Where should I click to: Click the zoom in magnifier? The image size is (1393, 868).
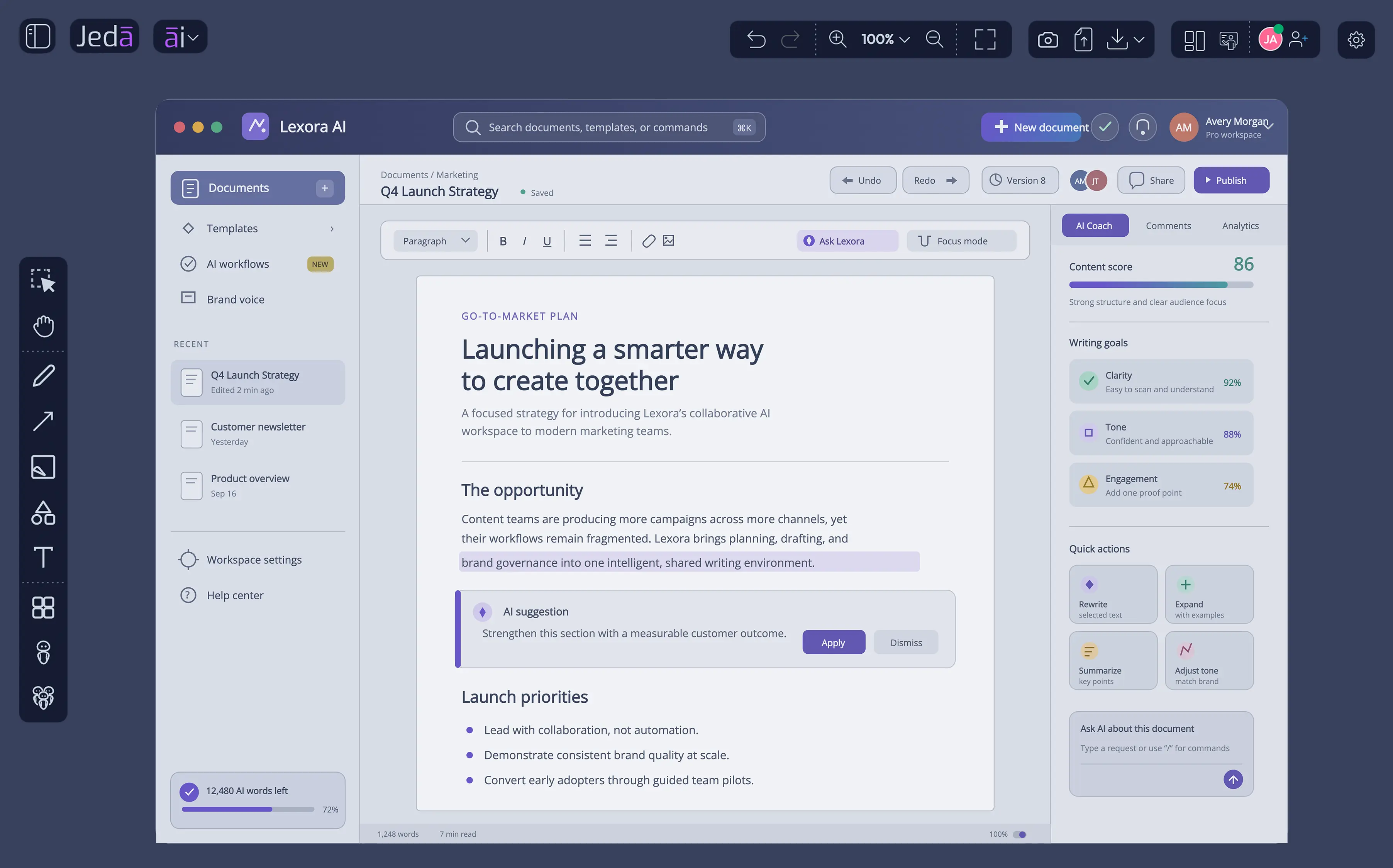(x=837, y=39)
